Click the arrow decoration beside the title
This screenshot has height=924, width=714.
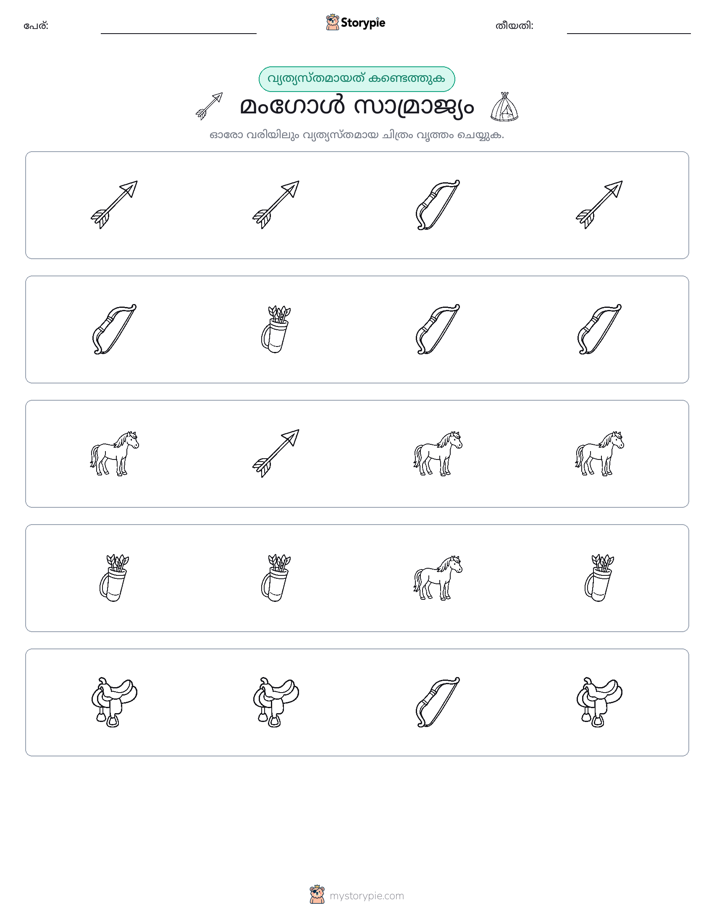tap(209, 106)
